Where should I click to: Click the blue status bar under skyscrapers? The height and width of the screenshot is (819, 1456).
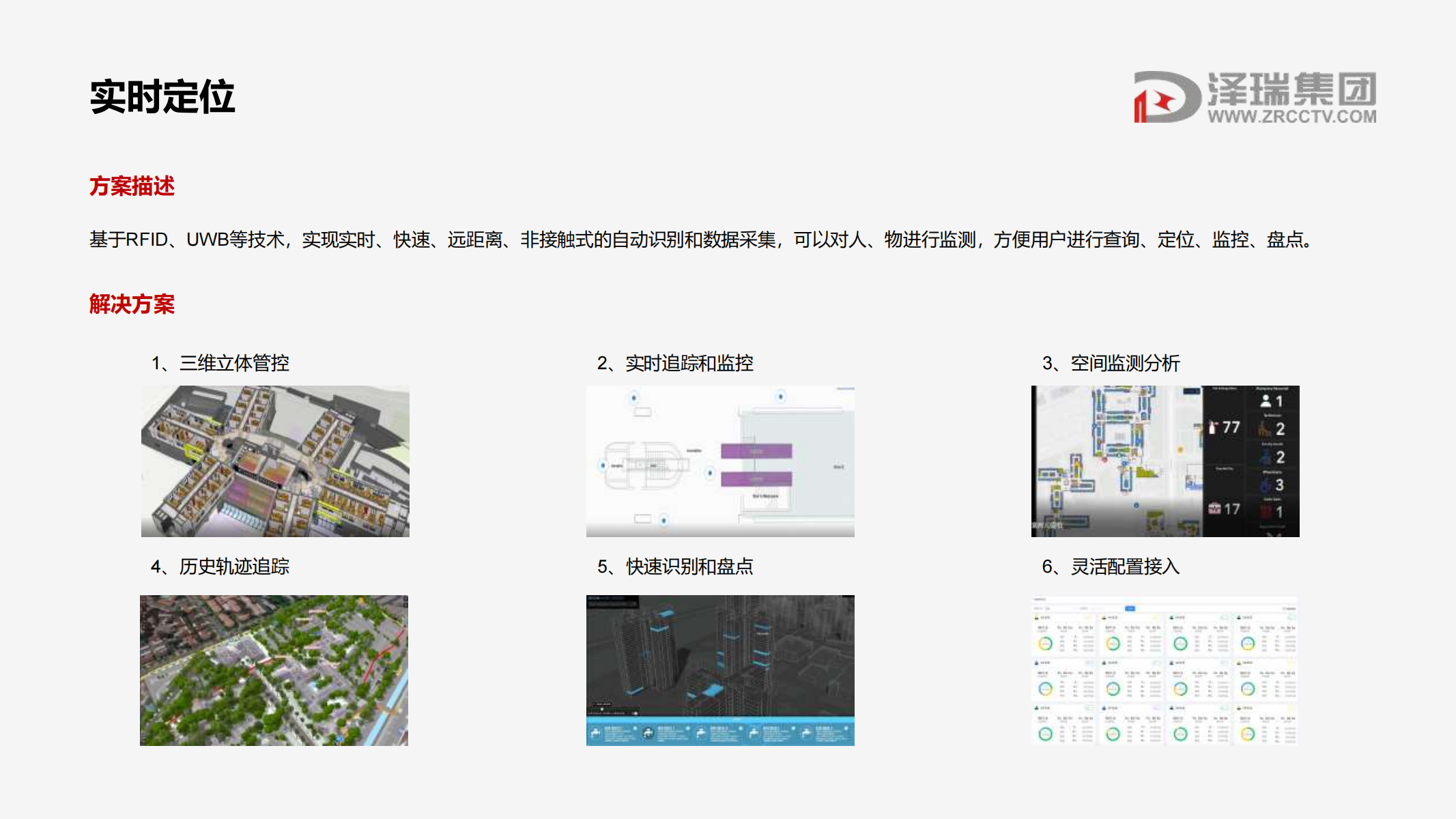(720, 732)
